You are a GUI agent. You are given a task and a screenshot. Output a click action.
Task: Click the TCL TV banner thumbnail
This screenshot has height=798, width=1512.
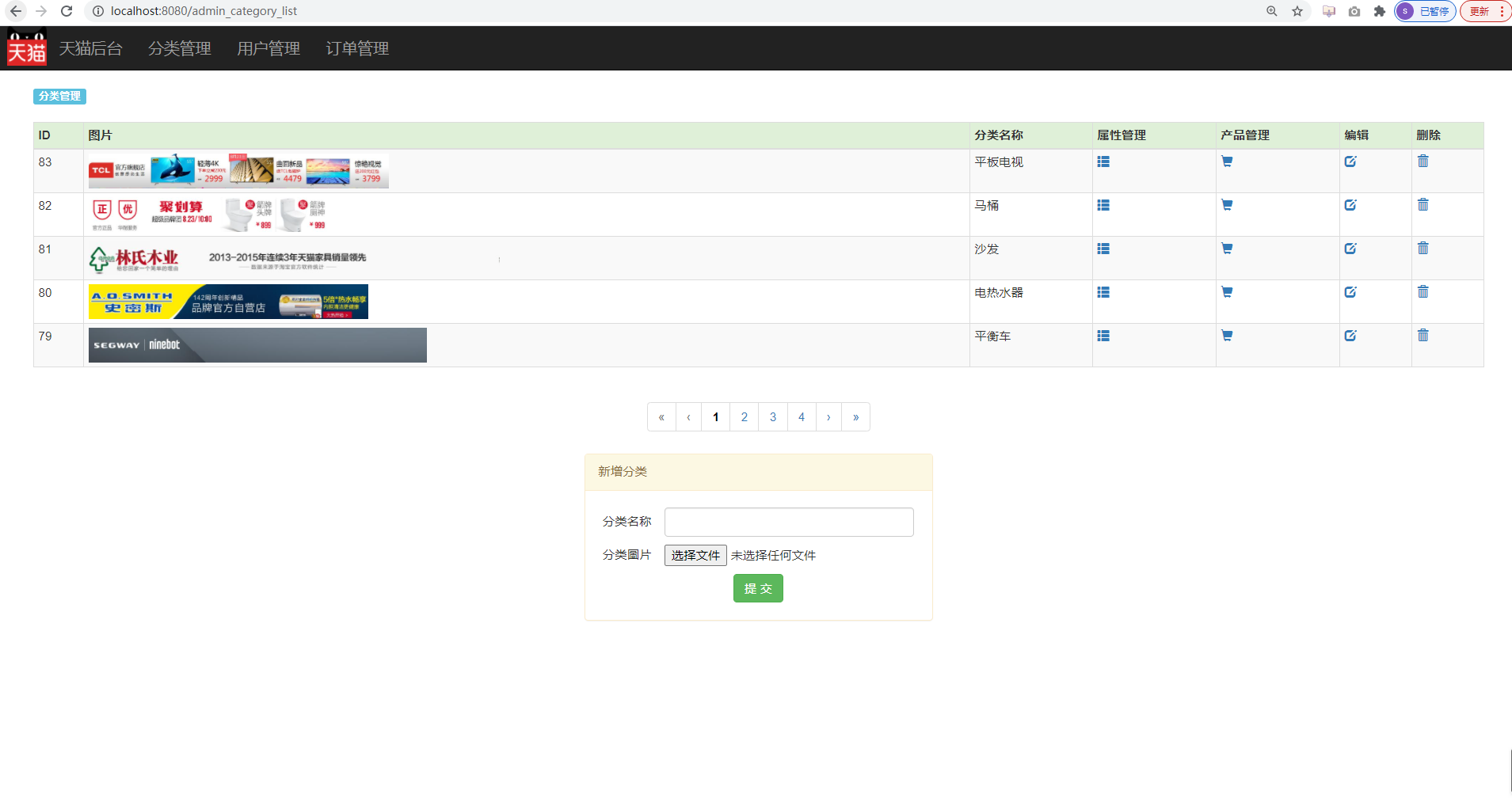pos(238,171)
